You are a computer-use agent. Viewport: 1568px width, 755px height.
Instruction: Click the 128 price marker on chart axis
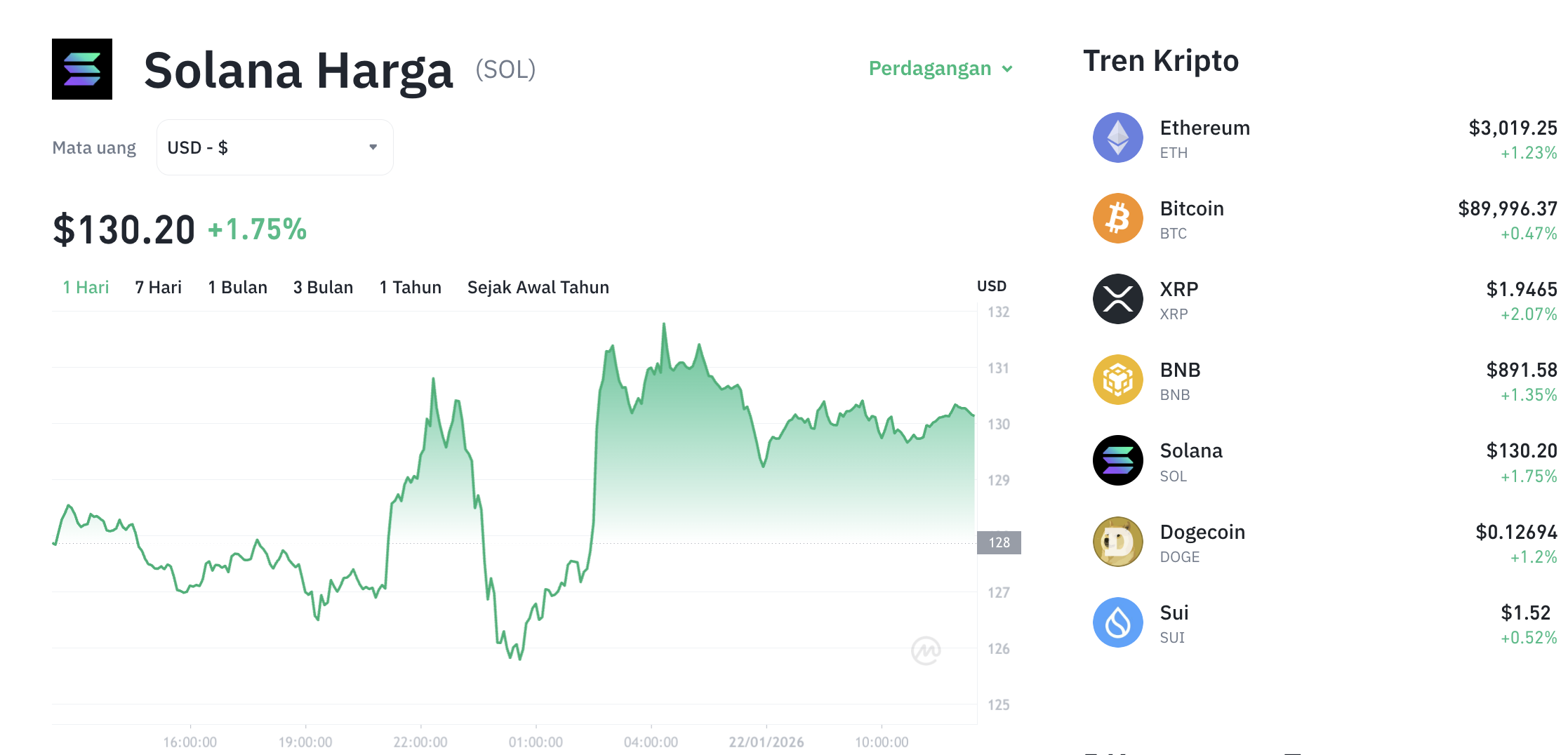coord(998,542)
